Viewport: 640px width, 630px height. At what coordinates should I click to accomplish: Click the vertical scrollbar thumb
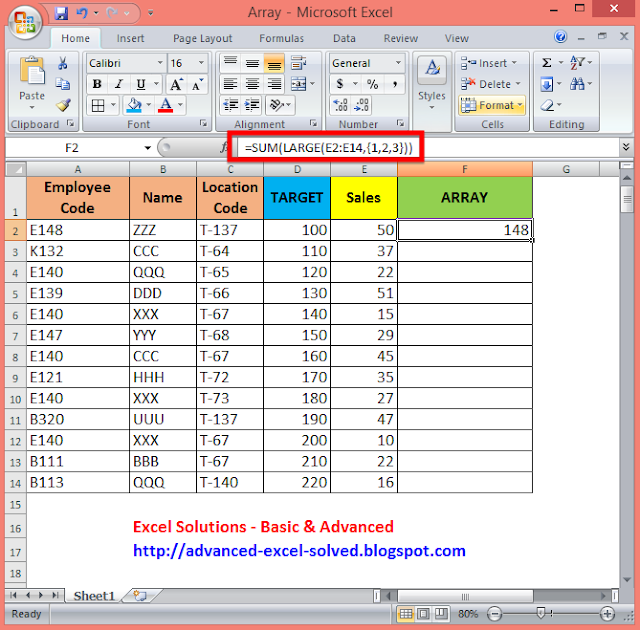tap(627, 198)
